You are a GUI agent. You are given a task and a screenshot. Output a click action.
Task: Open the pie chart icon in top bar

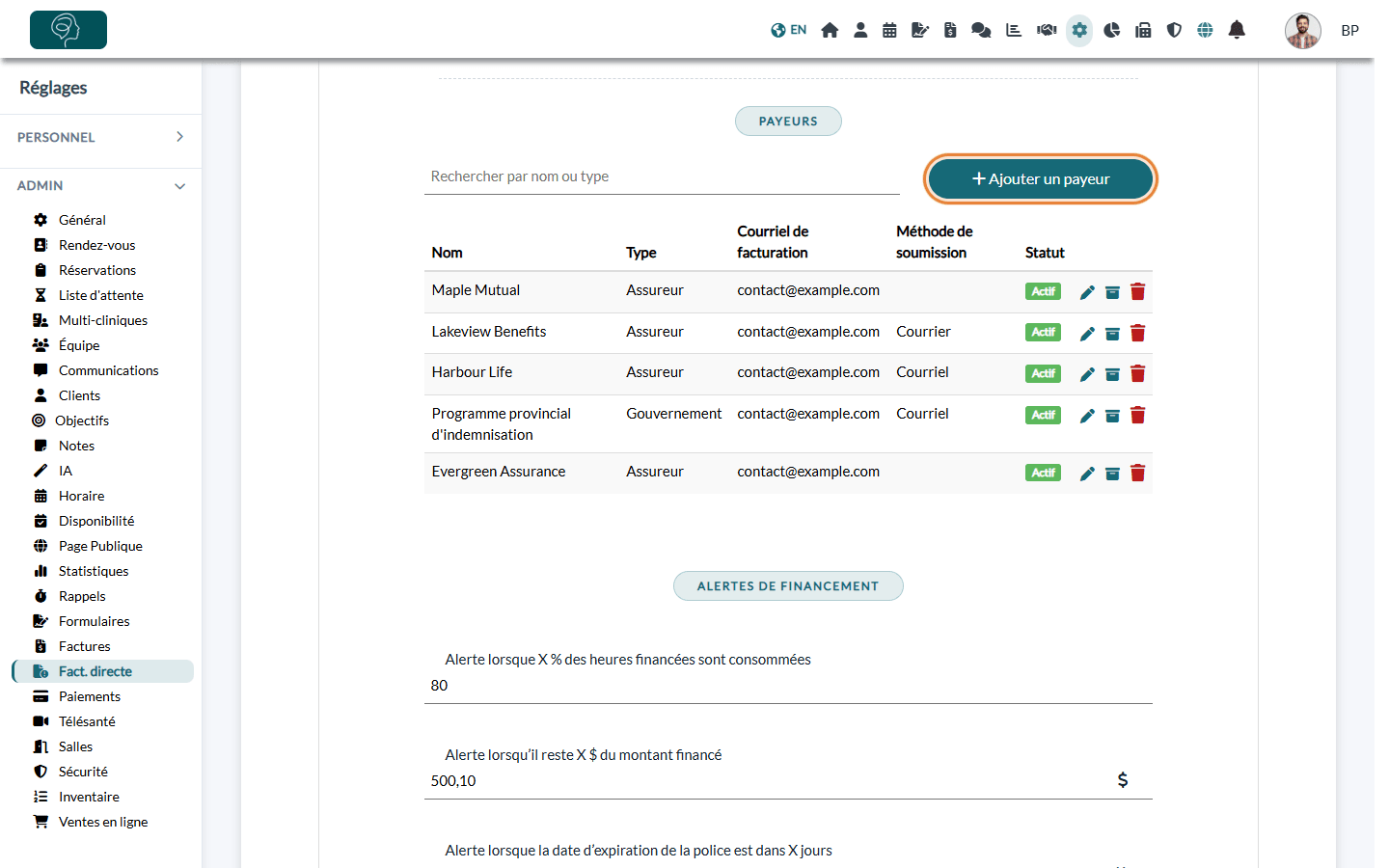coord(1111,30)
